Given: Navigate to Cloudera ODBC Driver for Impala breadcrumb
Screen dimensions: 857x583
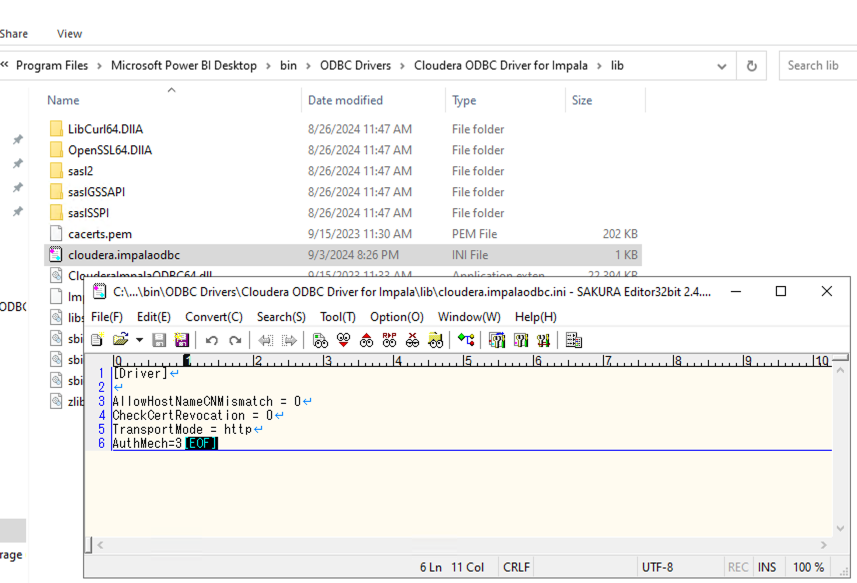Looking at the screenshot, I should coord(501,66).
